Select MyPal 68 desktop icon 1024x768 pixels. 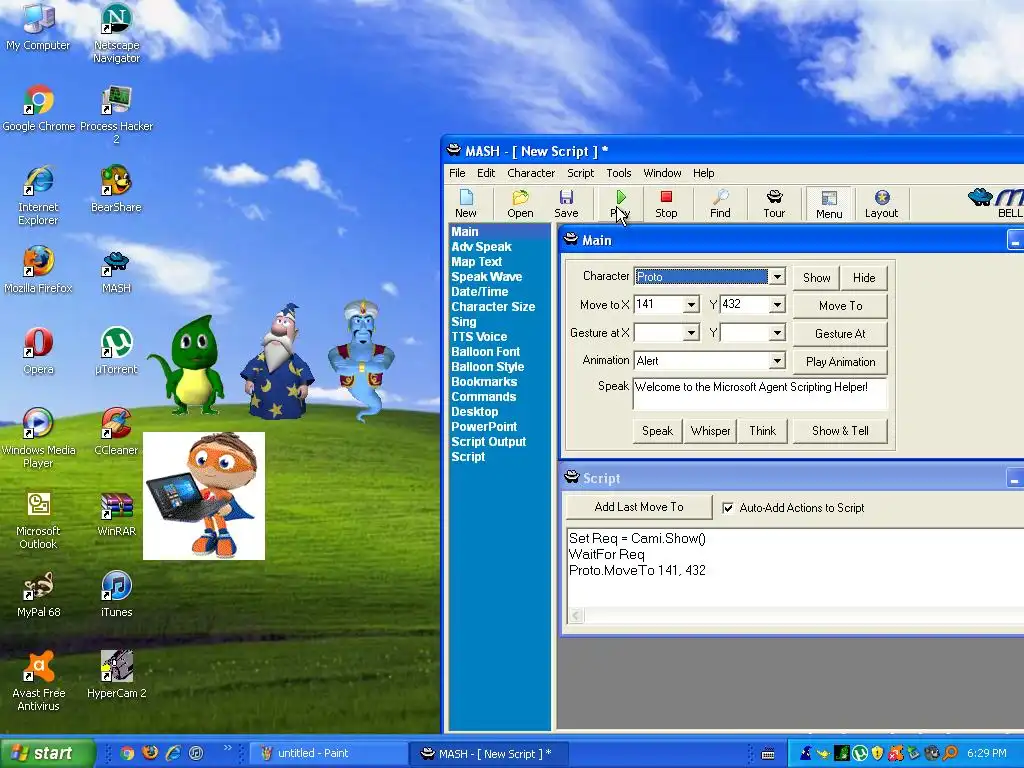pos(38,594)
